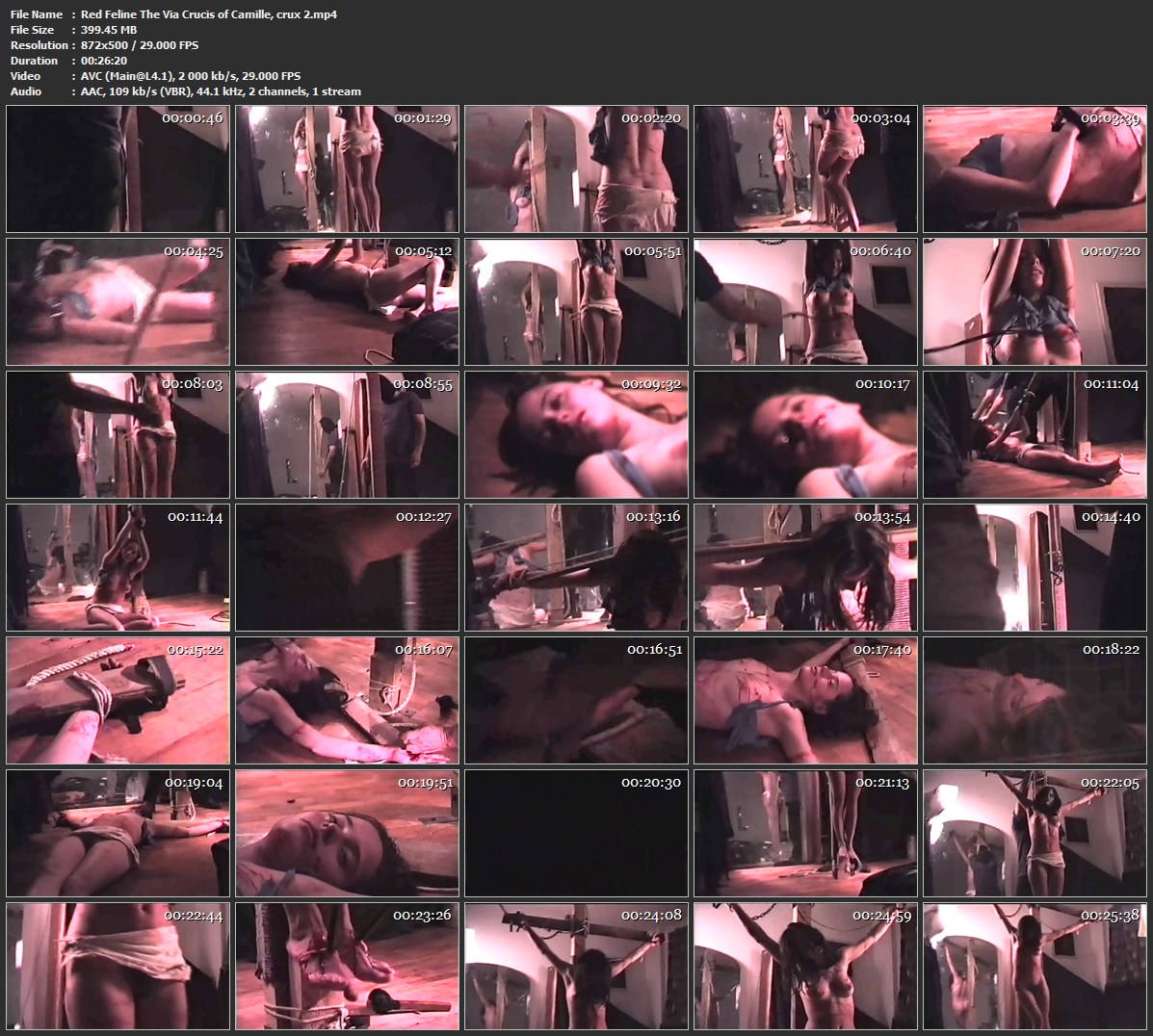Click the 'File Name' label
The height and width of the screenshot is (1036, 1153).
click(36, 14)
